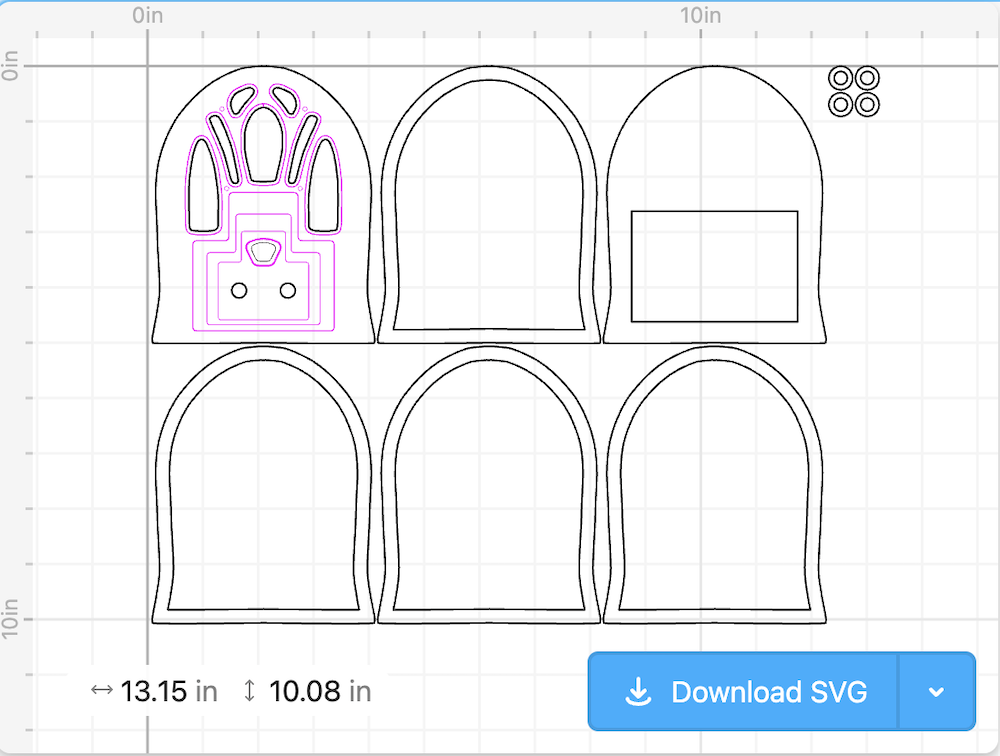
Task: Select the bottom-right arch frame piece
Action: click(714, 484)
